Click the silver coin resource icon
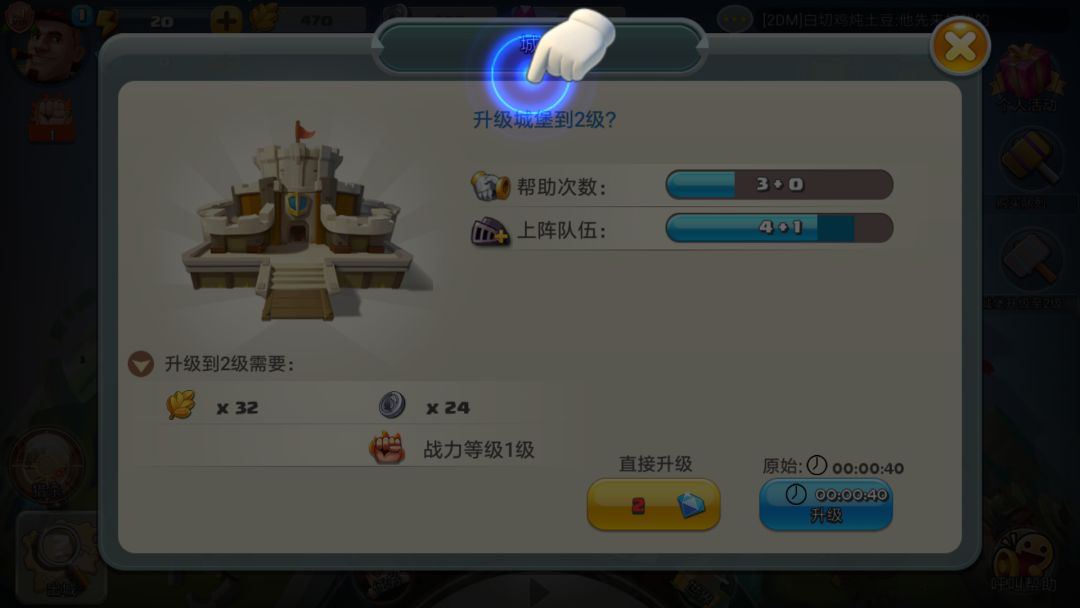This screenshot has height=608, width=1080. tap(392, 405)
